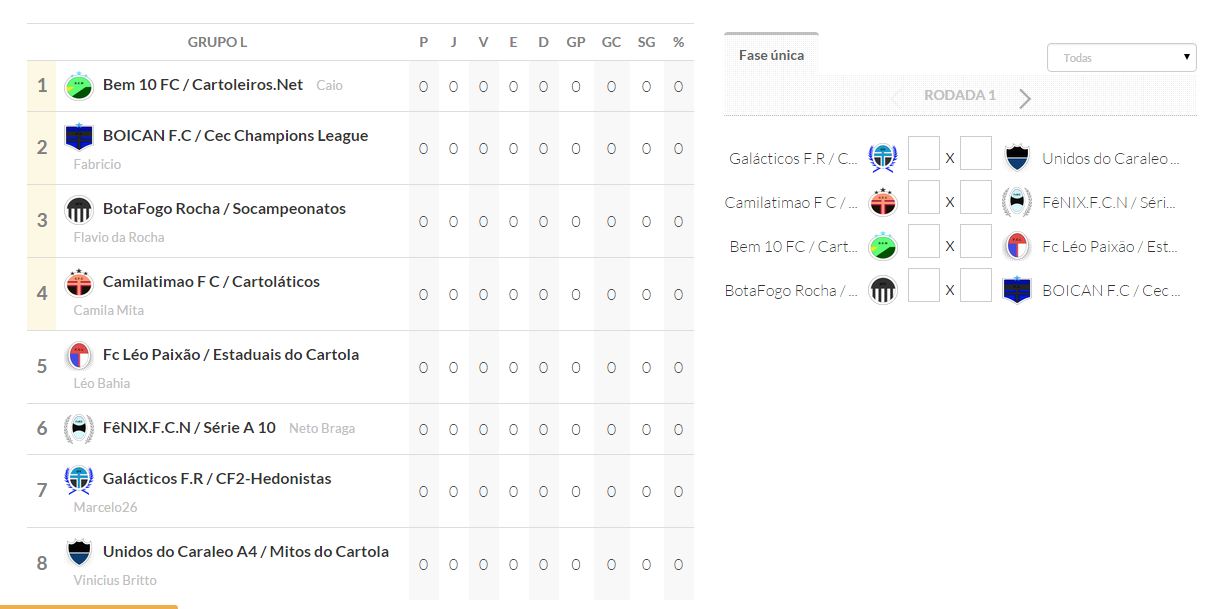This screenshot has height=609, width=1208.
Task: Select the Fase única tab
Action: pyautogui.click(x=771, y=56)
